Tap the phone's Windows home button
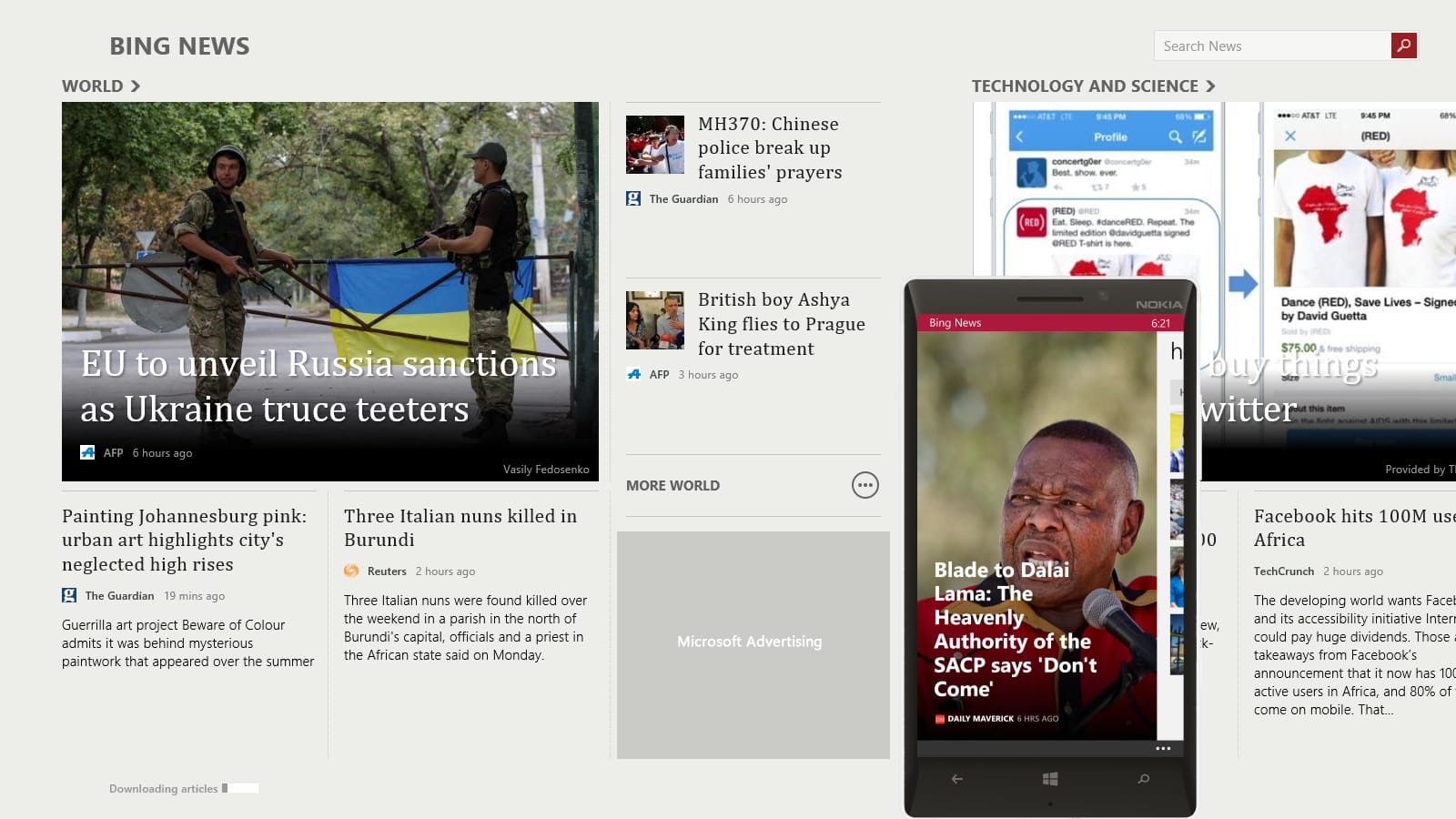The height and width of the screenshot is (819, 1456). click(x=1050, y=779)
